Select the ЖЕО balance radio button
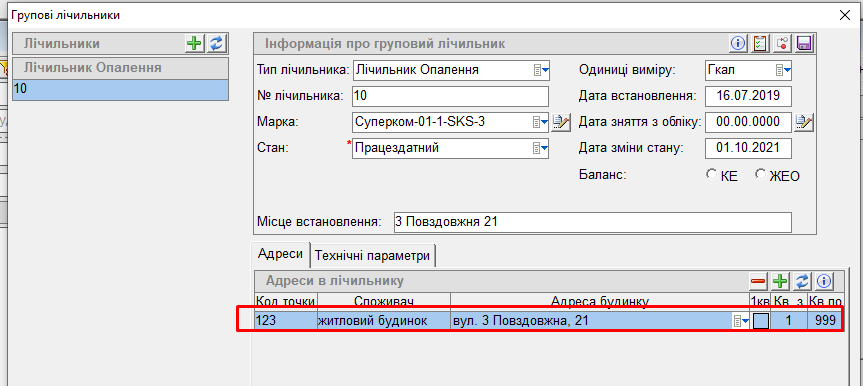863x386 pixels. tap(761, 175)
